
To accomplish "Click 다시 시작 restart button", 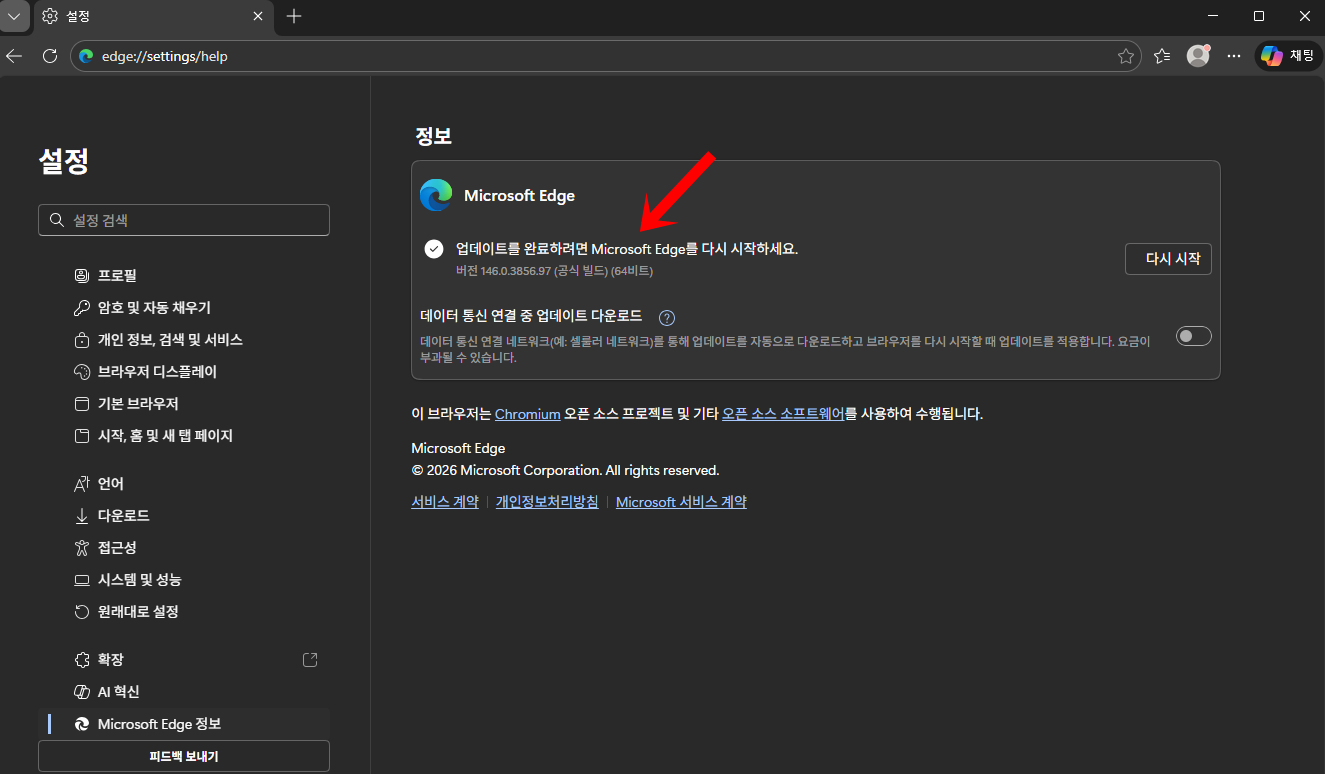I will click(x=1168, y=259).
